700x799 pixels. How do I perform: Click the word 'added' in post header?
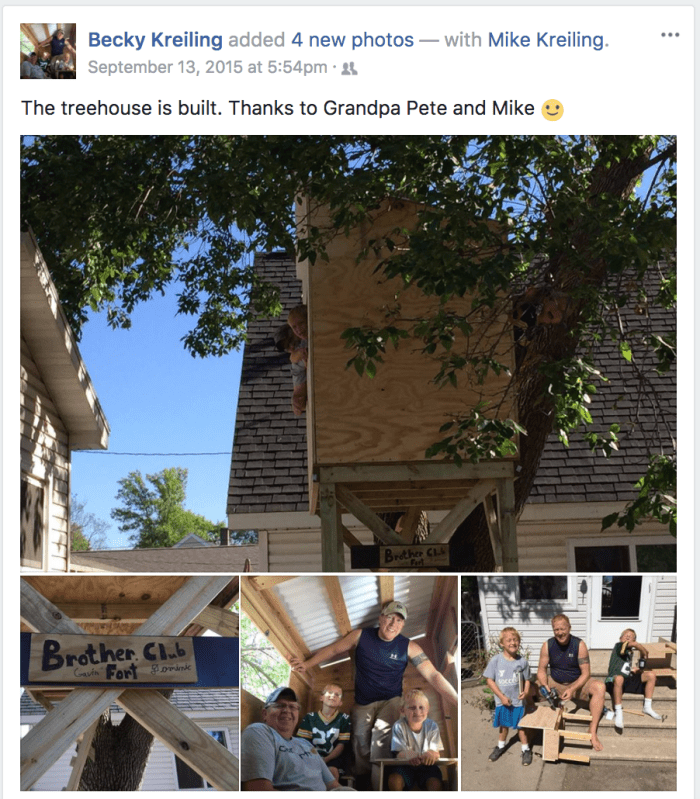[256, 40]
